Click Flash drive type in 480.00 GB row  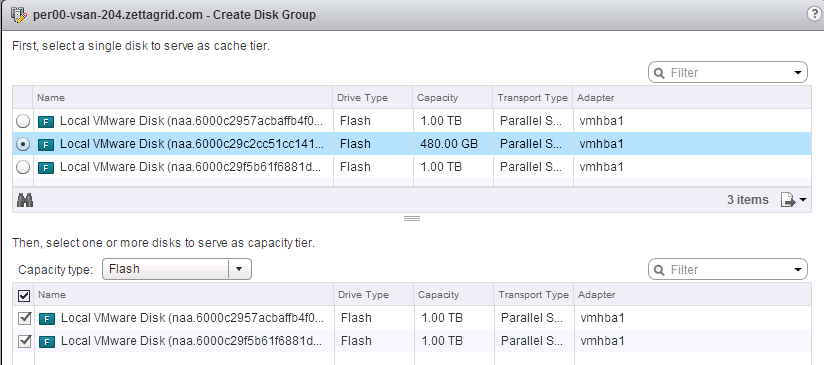(x=355, y=144)
